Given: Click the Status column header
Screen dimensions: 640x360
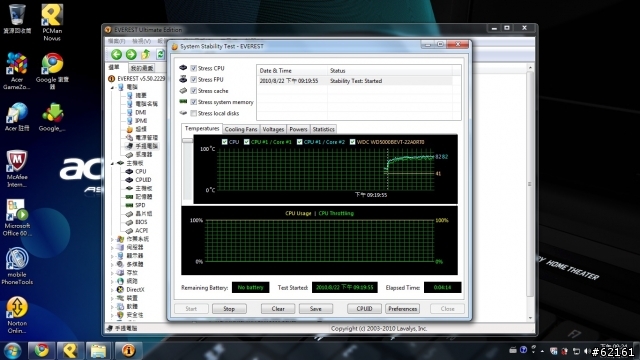Looking at the screenshot, I should tap(389, 71).
